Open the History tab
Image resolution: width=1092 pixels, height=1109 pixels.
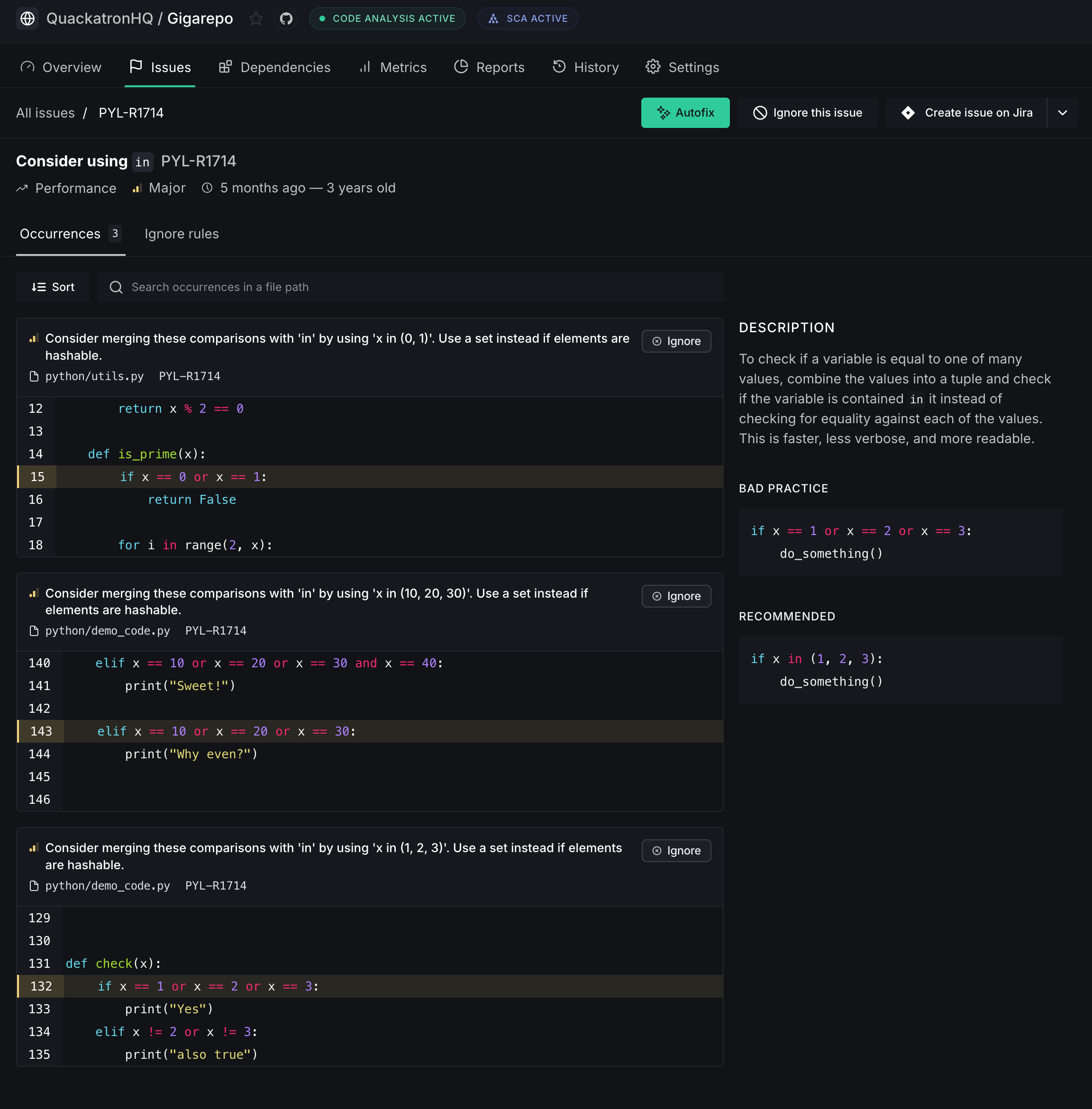tap(585, 68)
